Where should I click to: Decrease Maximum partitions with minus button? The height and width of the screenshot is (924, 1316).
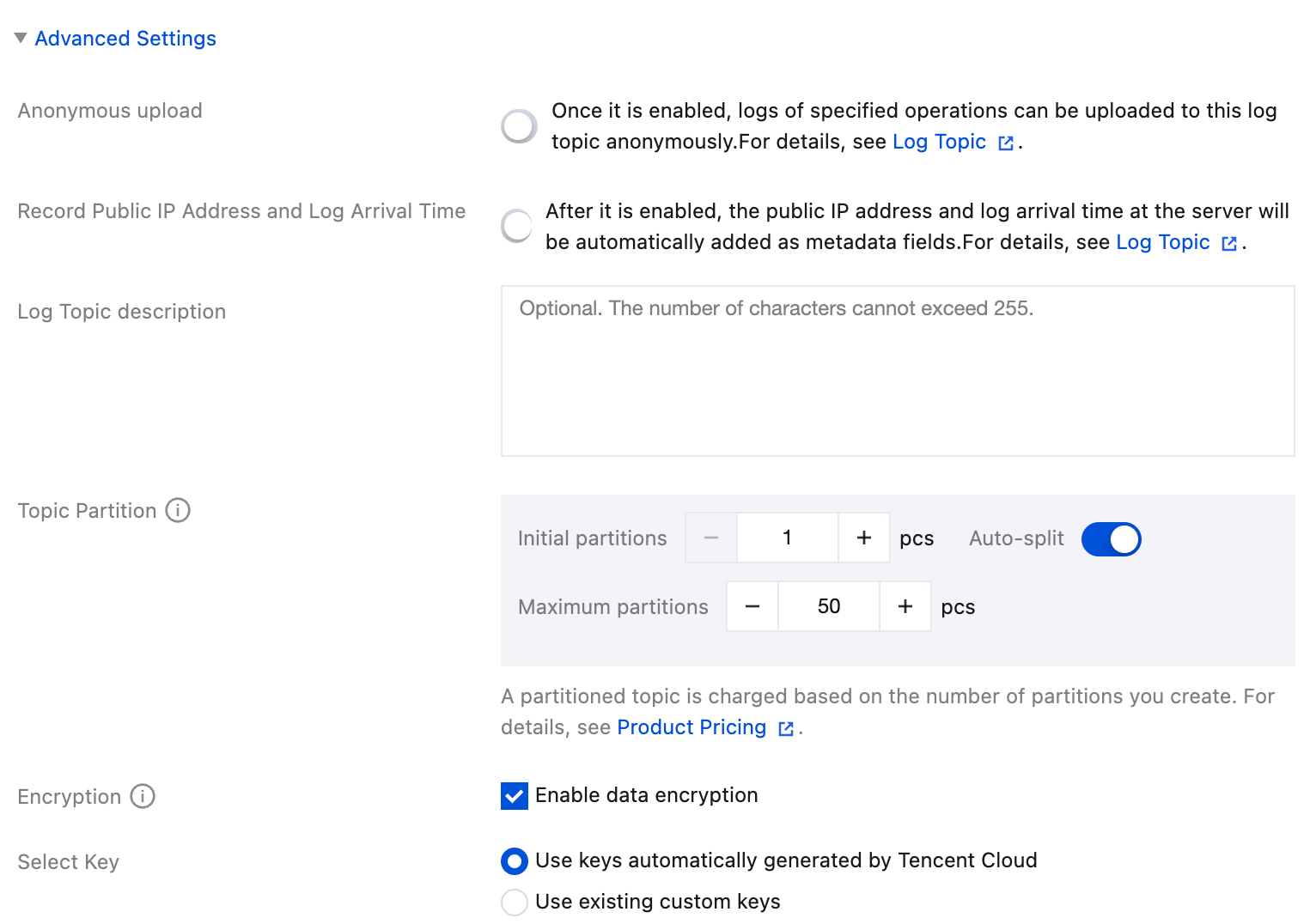point(752,606)
